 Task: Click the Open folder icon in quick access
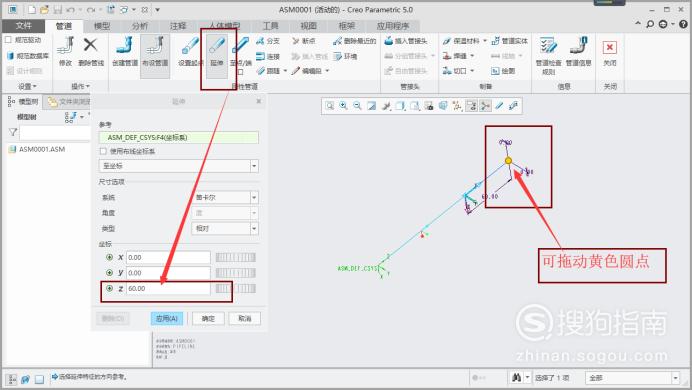pos(44,9)
